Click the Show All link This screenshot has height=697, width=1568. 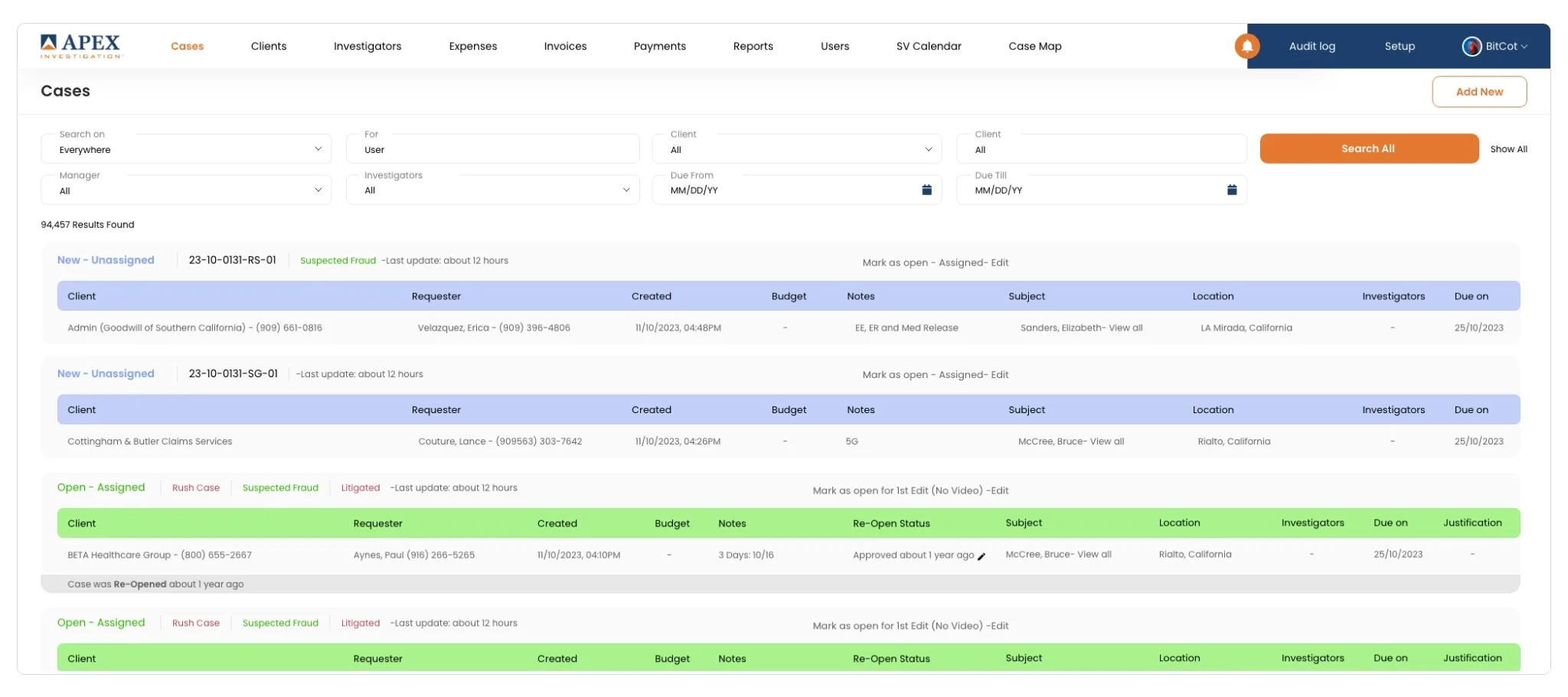1508,149
